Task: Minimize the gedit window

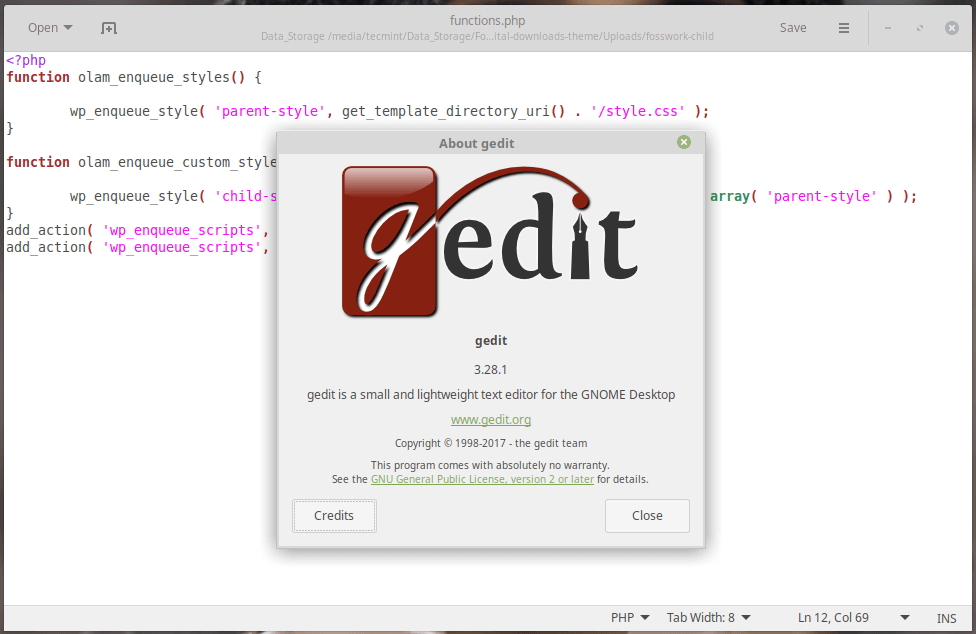Action: (887, 28)
